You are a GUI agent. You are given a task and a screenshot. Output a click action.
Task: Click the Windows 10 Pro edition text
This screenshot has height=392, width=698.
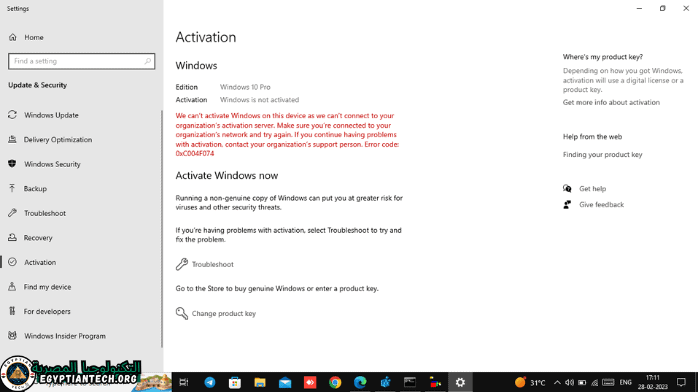coord(245,87)
